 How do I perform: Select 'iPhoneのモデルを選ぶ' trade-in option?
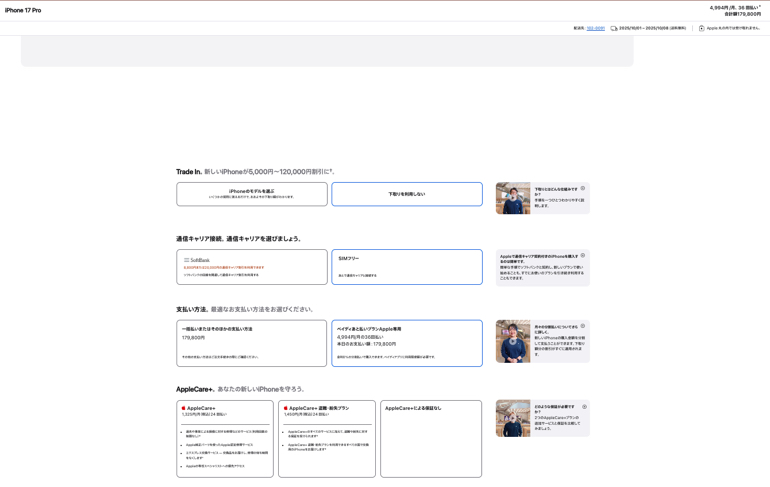click(252, 194)
